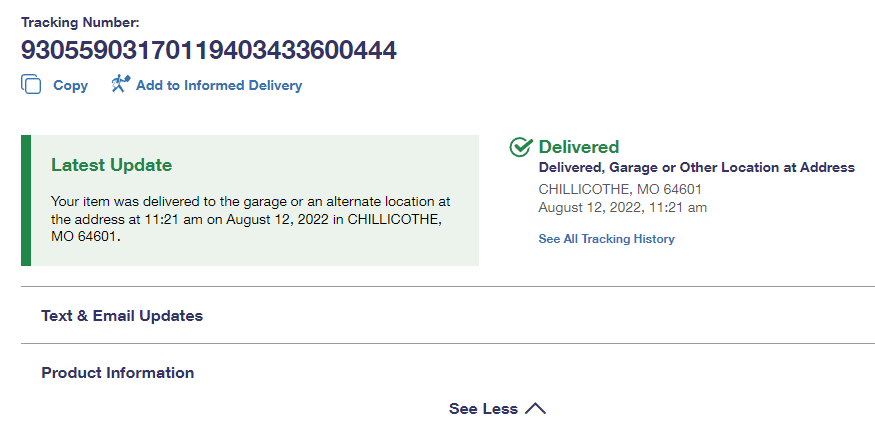Click the green Delivered checkmark icon
Image resolution: width=875 pixels, height=436 pixels.
pyautogui.click(x=520, y=147)
